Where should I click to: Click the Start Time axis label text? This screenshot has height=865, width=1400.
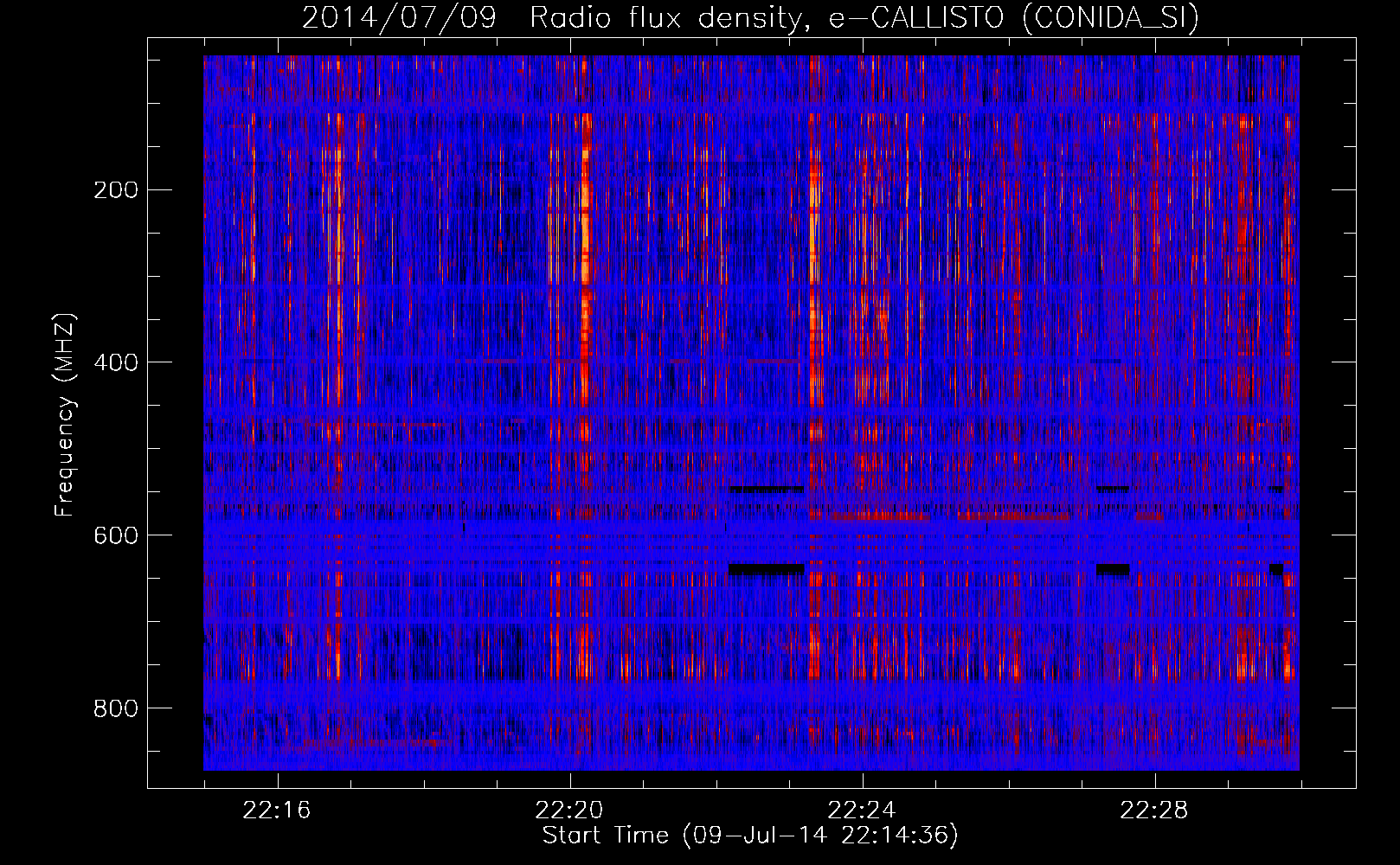(750, 836)
